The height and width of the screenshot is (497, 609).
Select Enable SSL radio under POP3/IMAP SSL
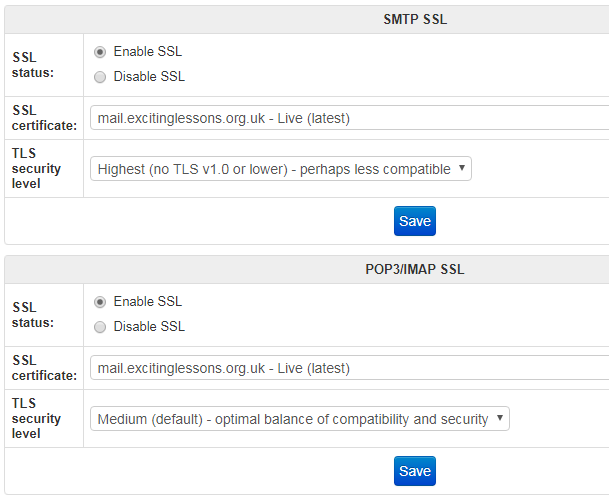coord(100,302)
